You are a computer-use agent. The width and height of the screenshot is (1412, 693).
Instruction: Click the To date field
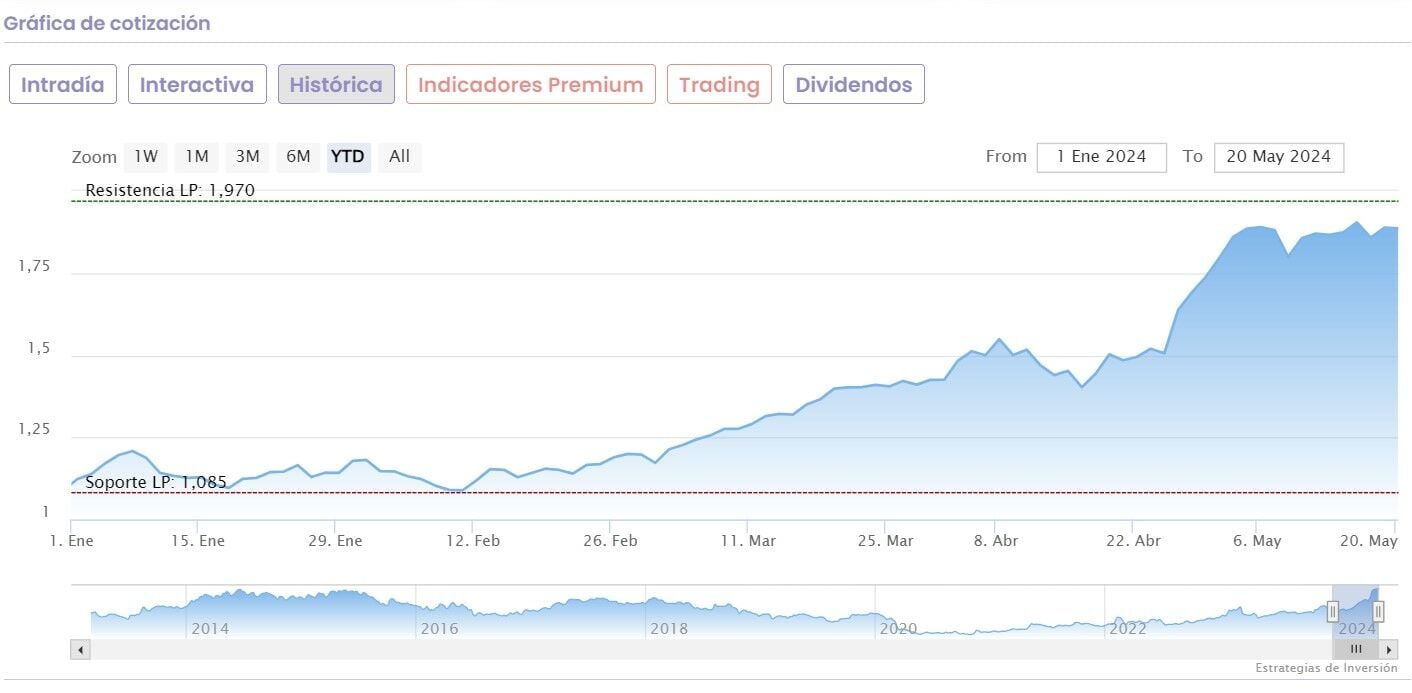coord(1278,157)
